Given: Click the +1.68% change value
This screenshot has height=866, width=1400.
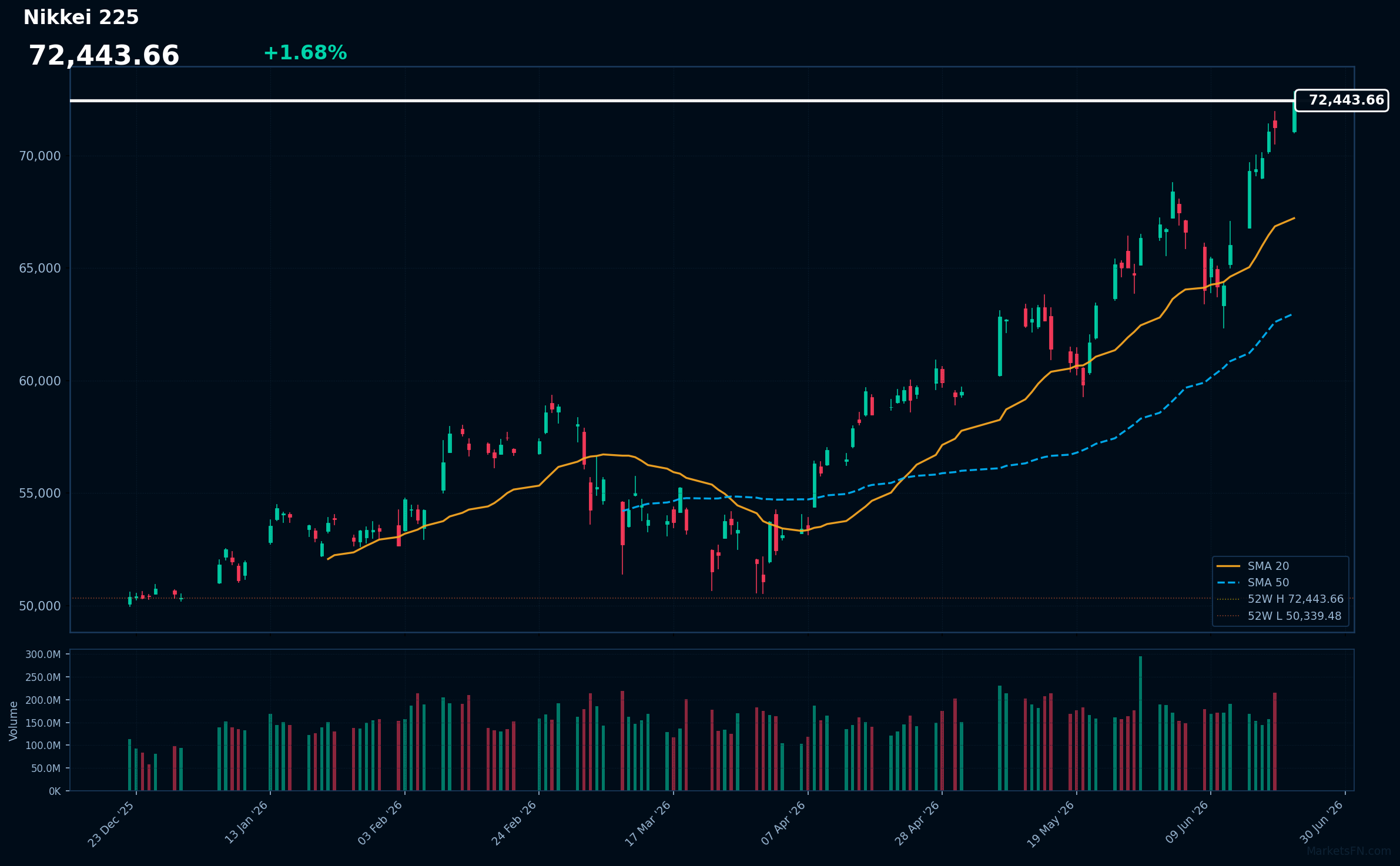Looking at the screenshot, I should [x=305, y=53].
